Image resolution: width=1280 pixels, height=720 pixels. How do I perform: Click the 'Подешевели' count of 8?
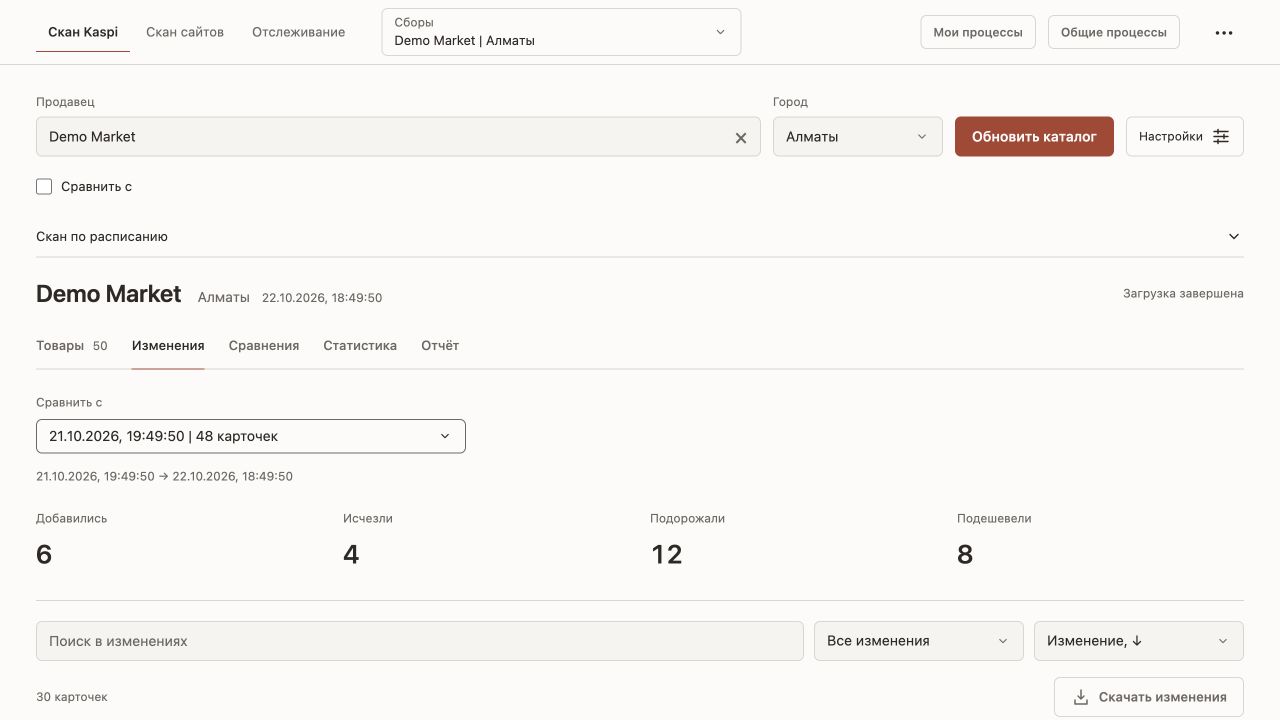click(965, 555)
